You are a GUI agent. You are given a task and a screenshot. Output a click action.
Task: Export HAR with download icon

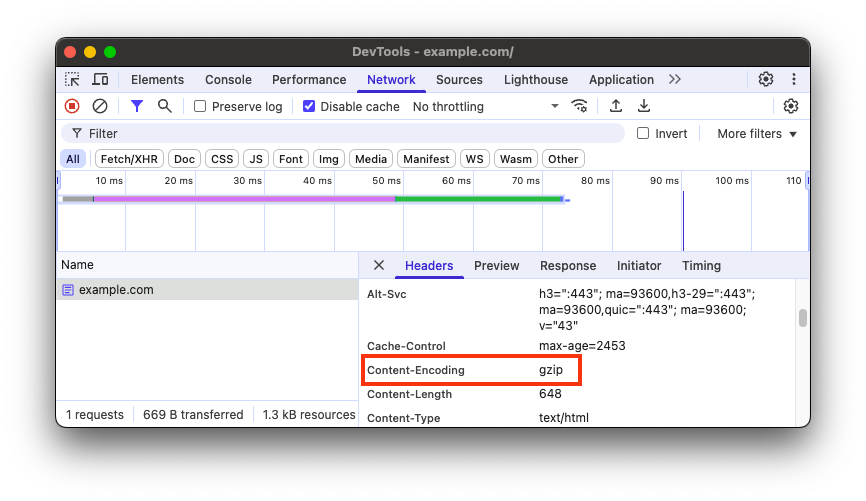coord(644,106)
